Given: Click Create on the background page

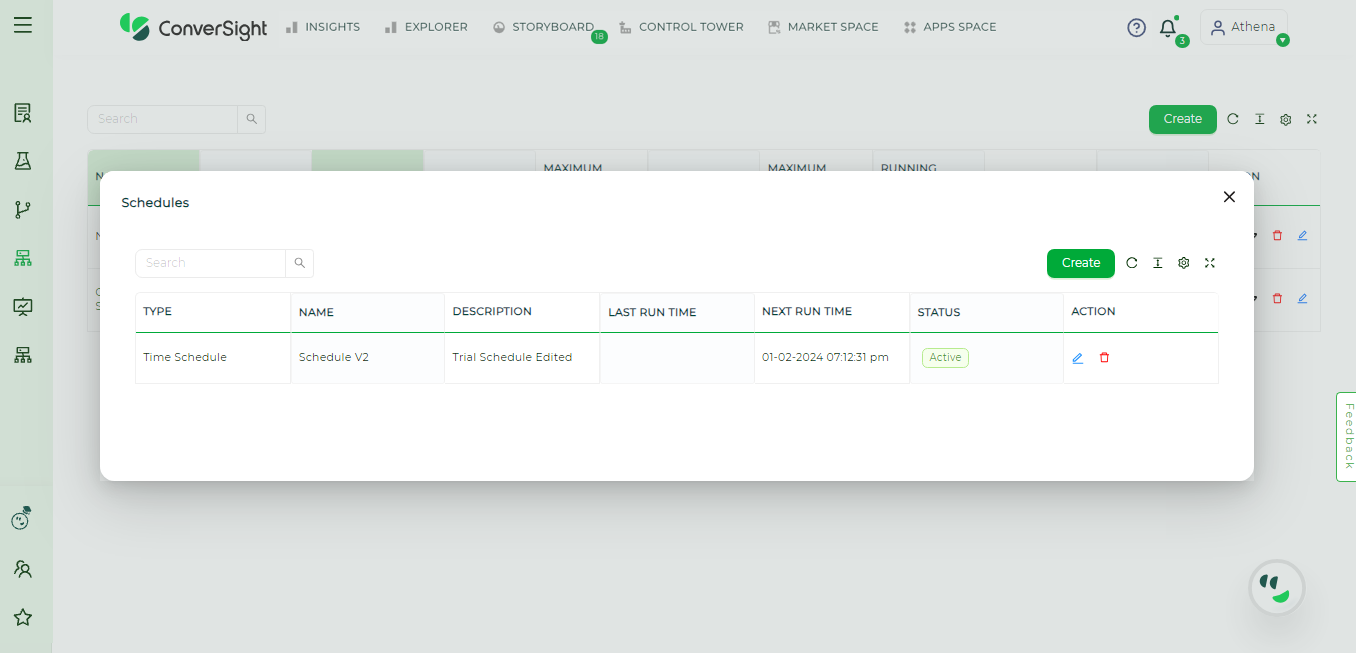Looking at the screenshot, I should [1183, 119].
